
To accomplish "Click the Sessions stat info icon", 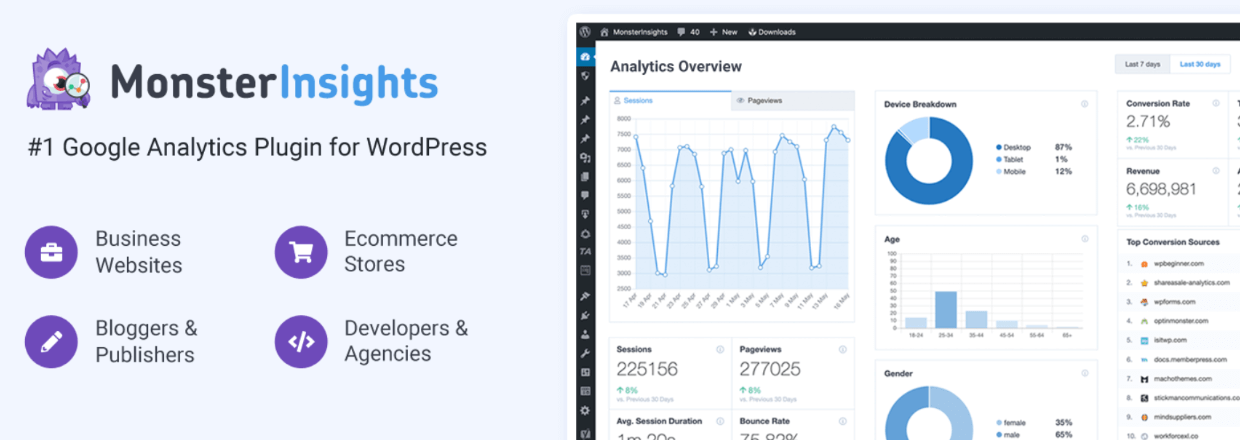I will 719,350.
